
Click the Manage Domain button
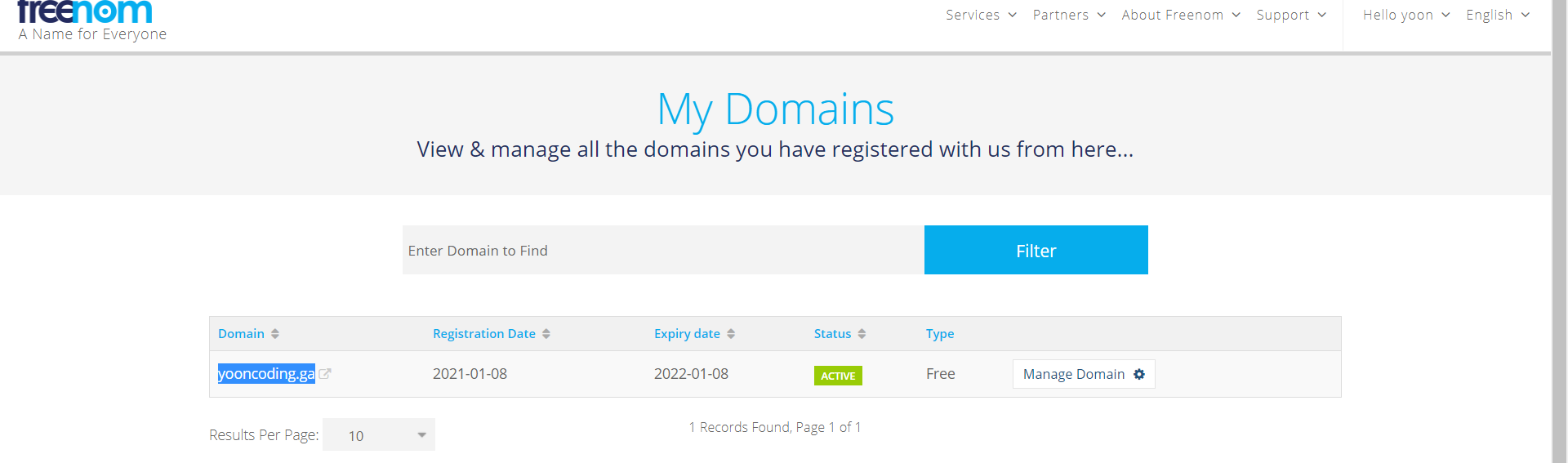click(1084, 374)
